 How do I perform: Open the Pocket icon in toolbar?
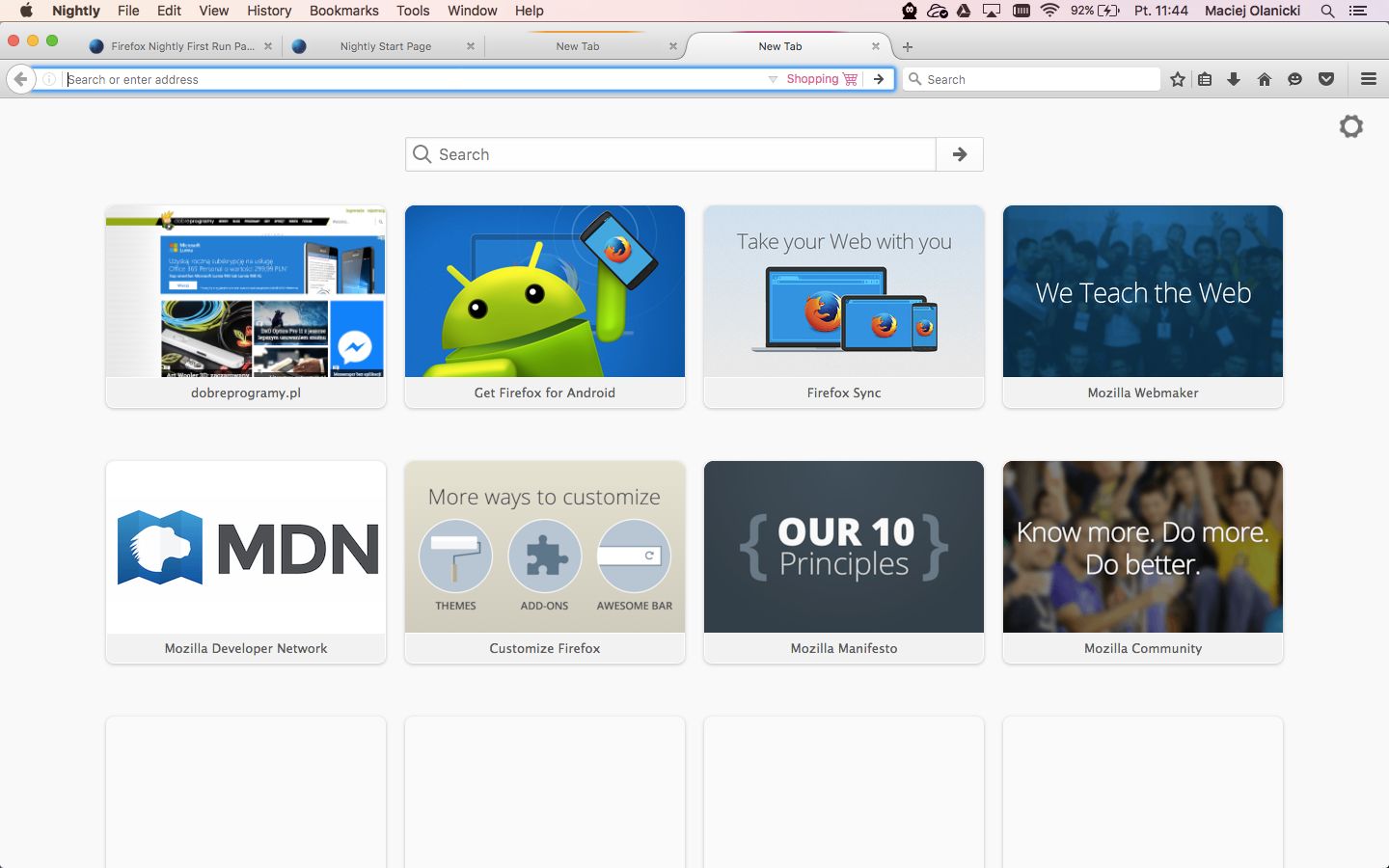[1326, 79]
